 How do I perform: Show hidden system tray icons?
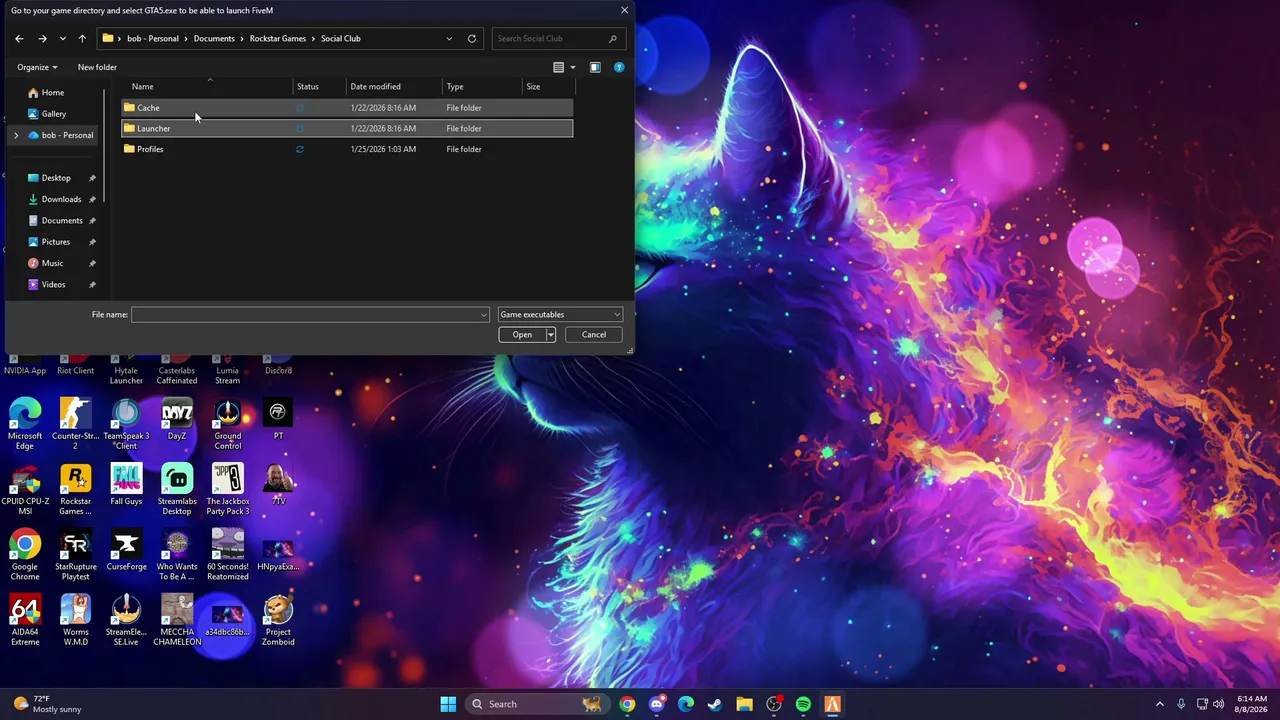click(1160, 704)
